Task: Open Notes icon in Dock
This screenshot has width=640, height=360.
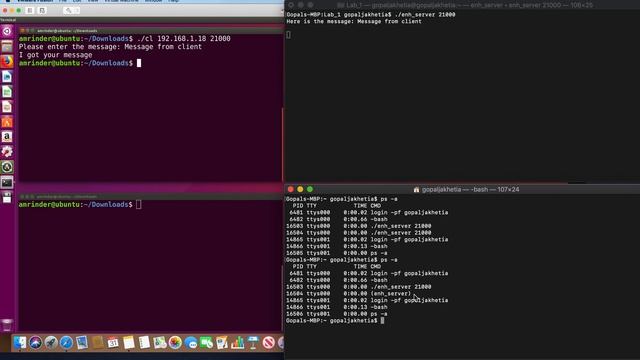Action: pos(129,342)
